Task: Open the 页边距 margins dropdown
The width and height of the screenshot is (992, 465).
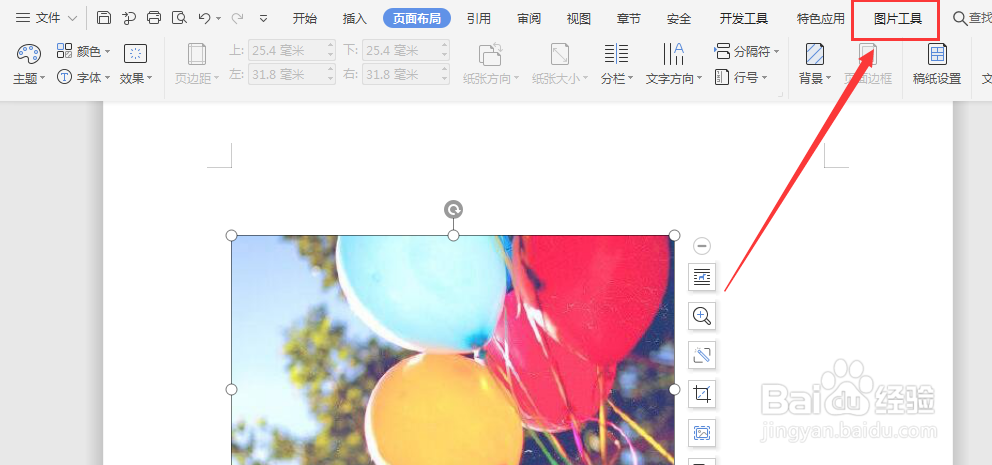Action: tap(197, 65)
